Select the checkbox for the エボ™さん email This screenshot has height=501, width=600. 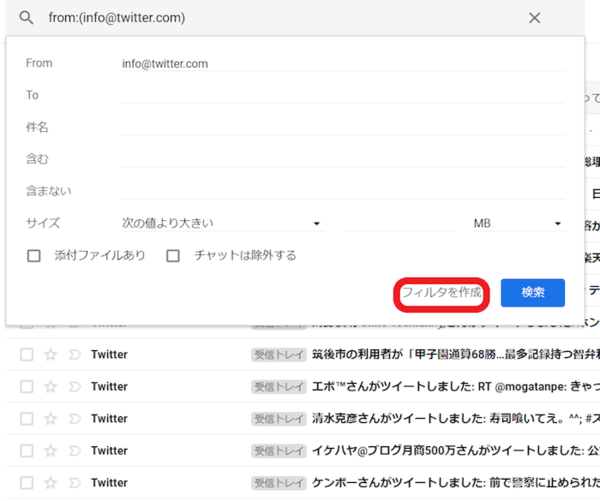27,387
